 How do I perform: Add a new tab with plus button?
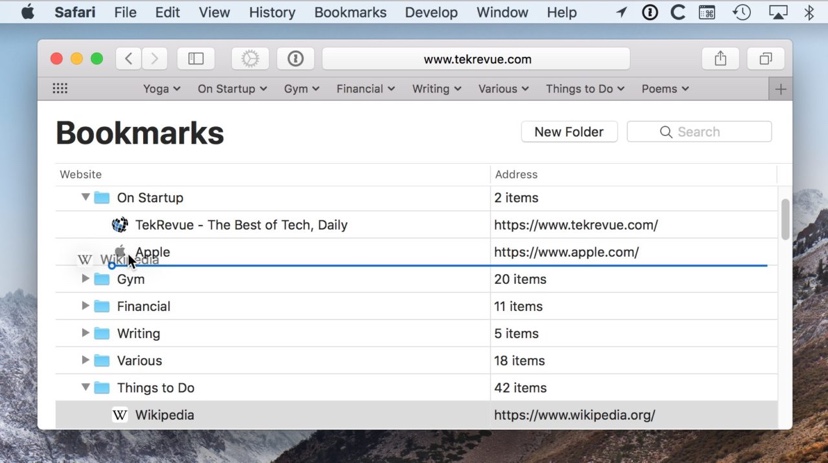point(780,89)
